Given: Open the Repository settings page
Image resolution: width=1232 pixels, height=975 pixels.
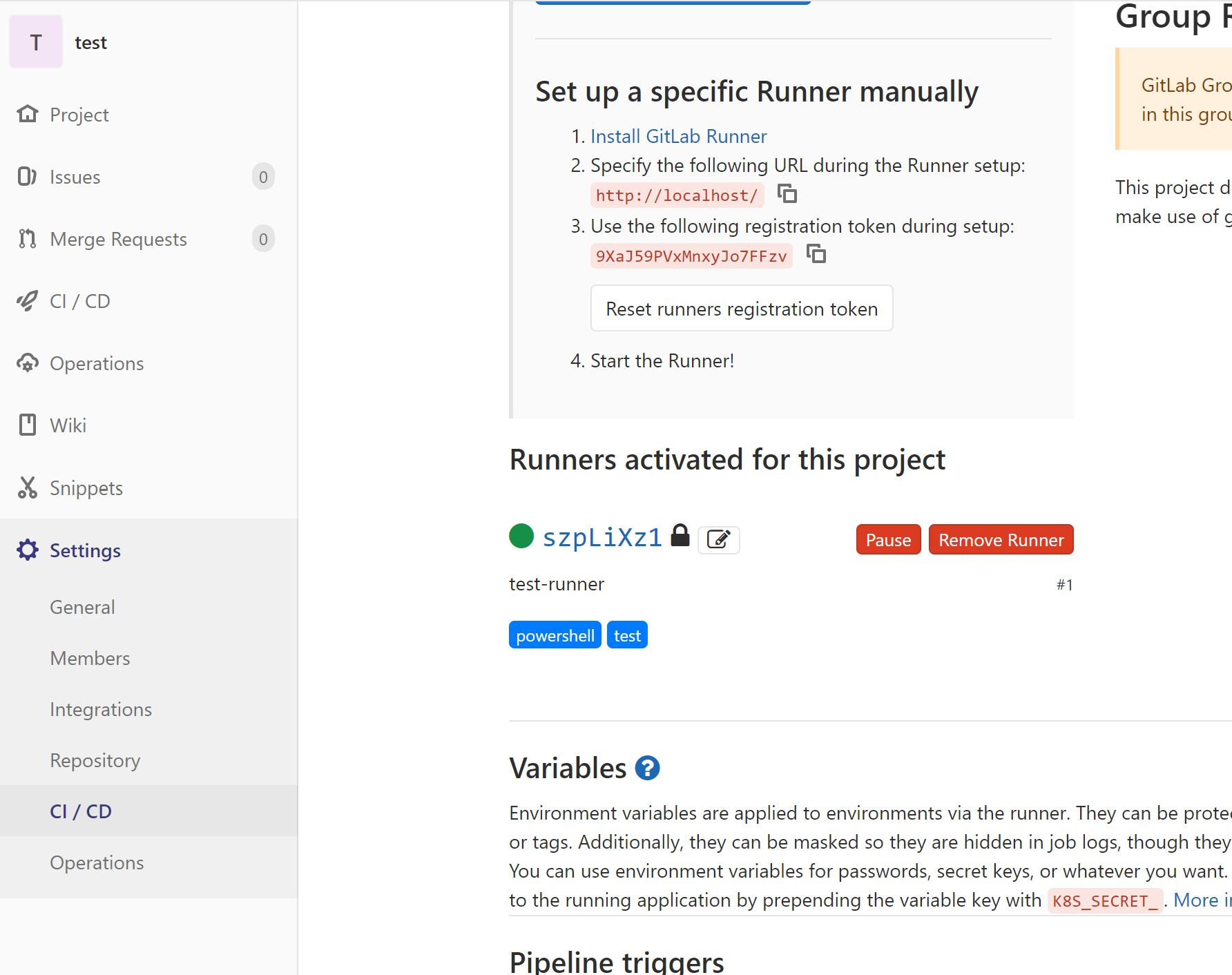Looking at the screenshot, I should pyautogui.click(x=95, y=760).
